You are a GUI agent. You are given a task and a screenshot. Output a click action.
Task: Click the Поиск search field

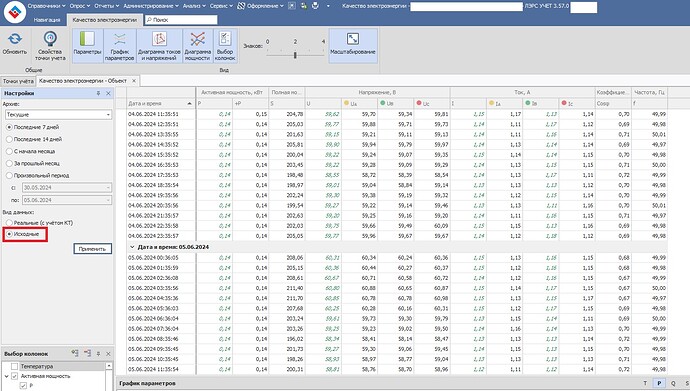pos(181,20)
